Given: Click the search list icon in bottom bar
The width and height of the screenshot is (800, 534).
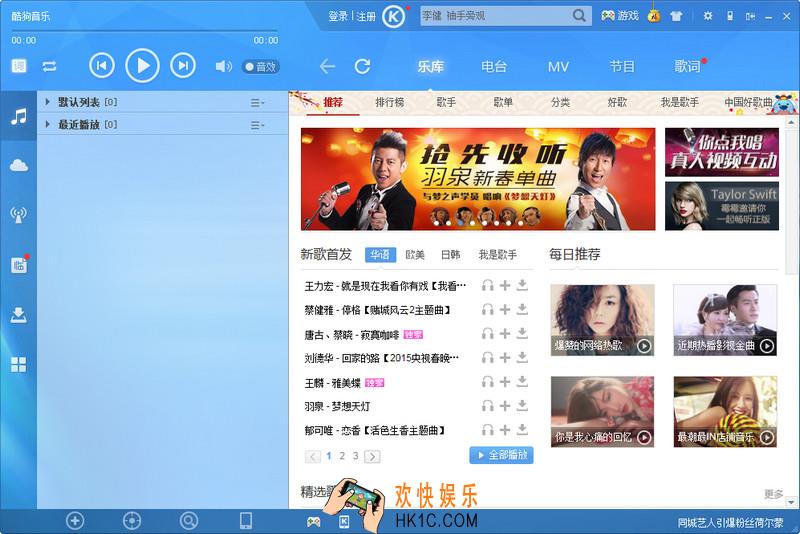Looking at the screenshot, I should pos(189,521).
